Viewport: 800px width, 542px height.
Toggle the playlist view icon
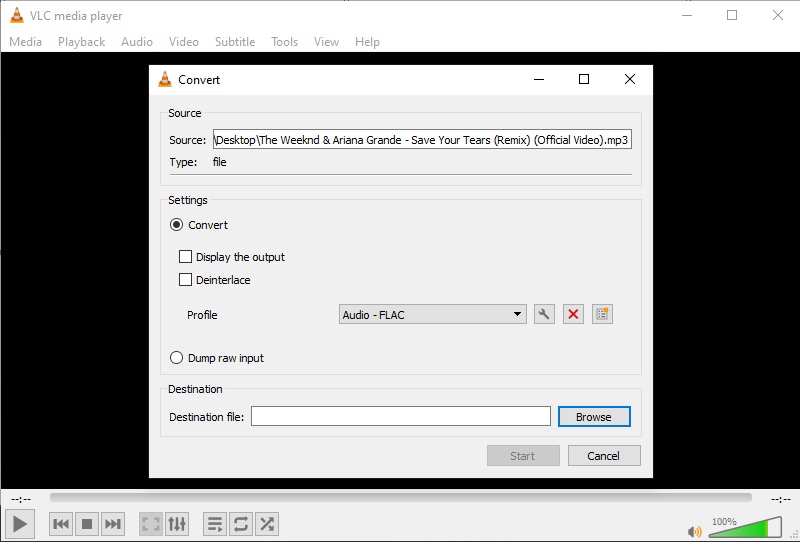[x=215, y=524]
